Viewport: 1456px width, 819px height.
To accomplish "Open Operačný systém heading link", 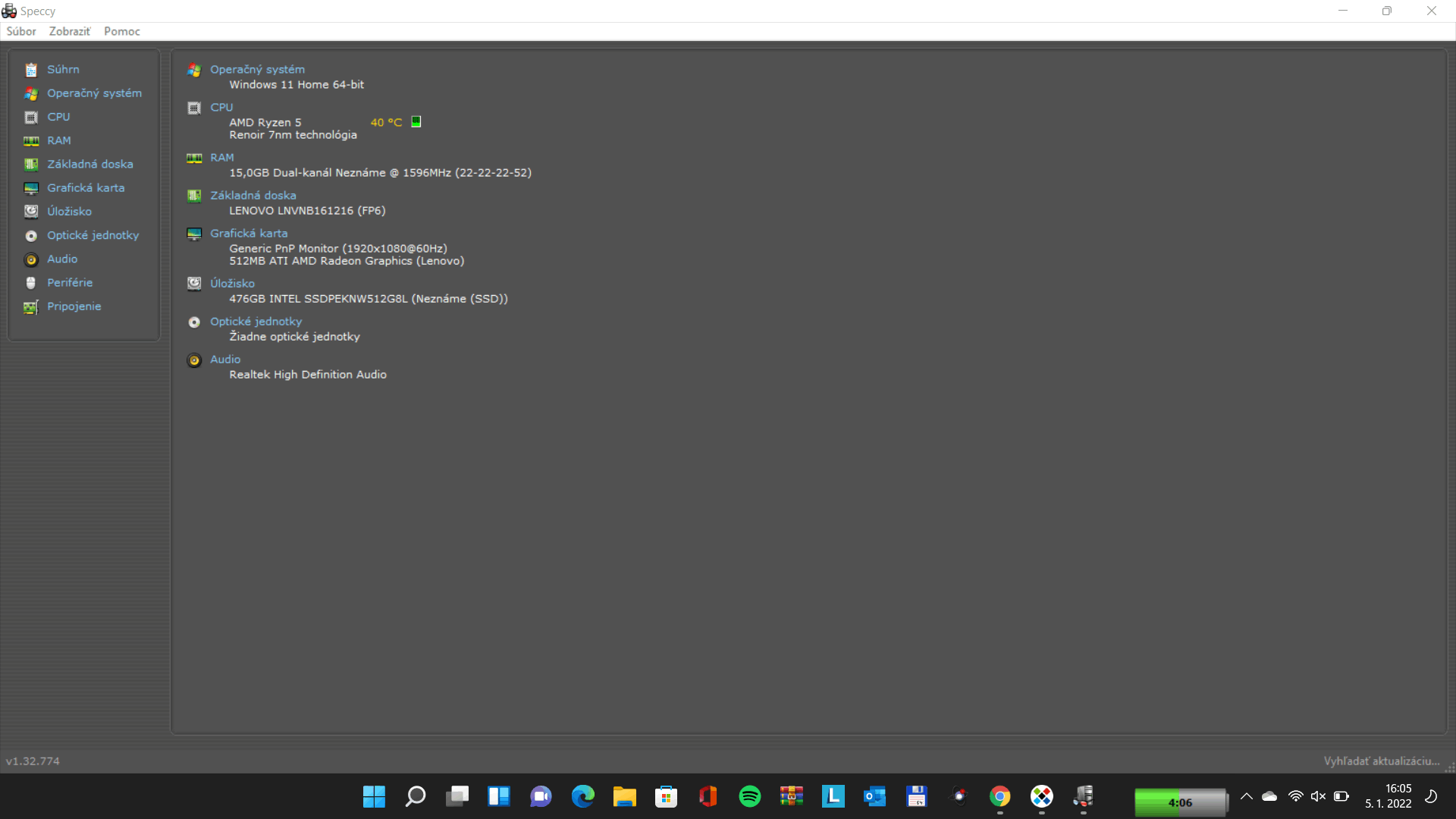I will click(x=257, y=69).
